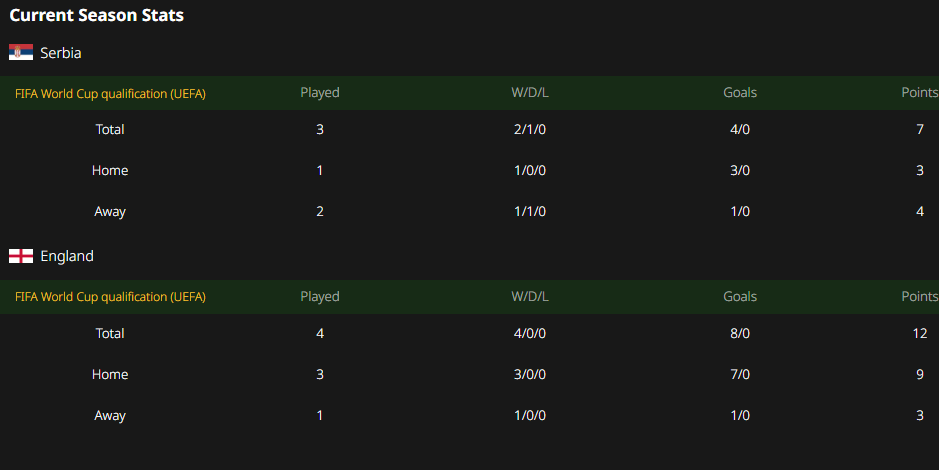The height and width of the screenshot is (470, 939).
Task: Click the Points header in England table
Action: [920, 297]
